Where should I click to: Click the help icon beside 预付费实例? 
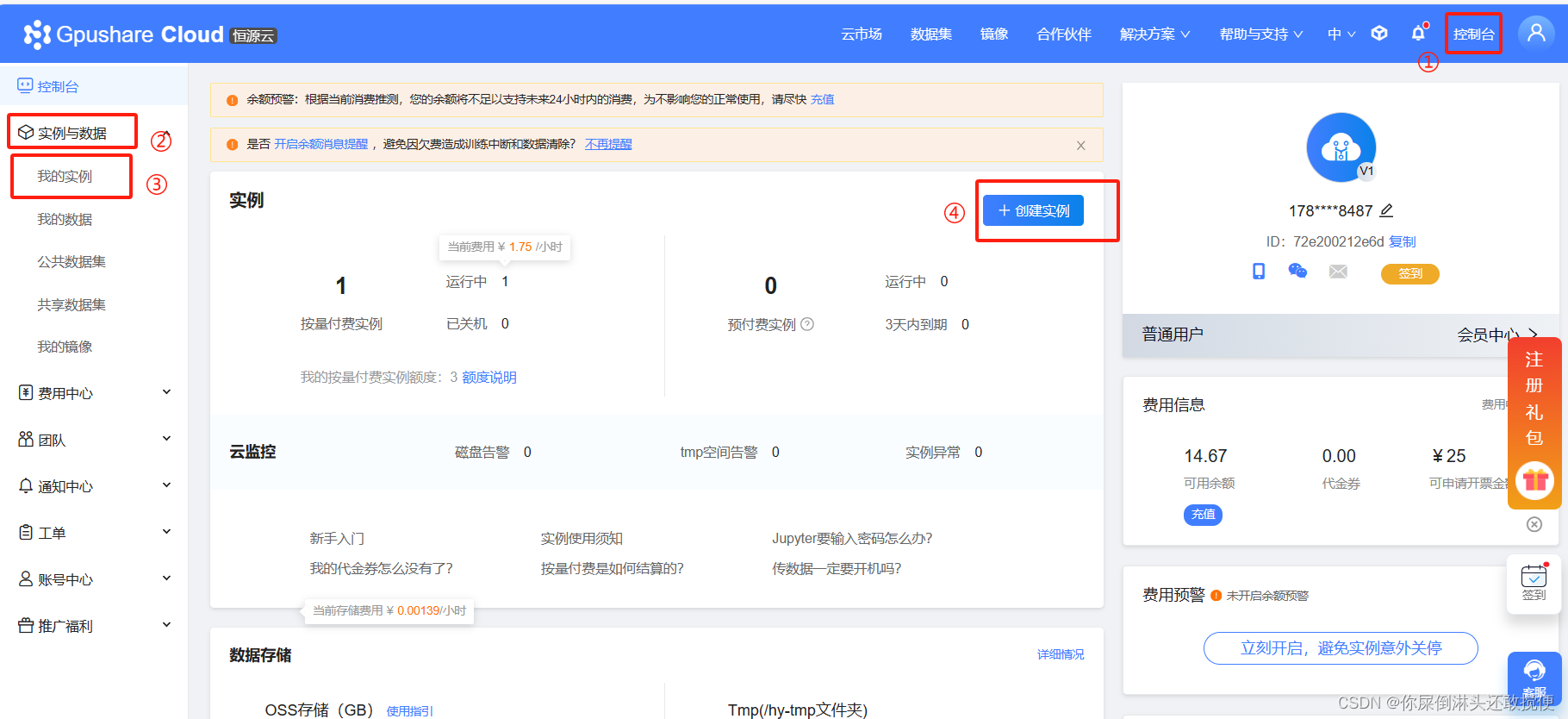tap(807, 324)
